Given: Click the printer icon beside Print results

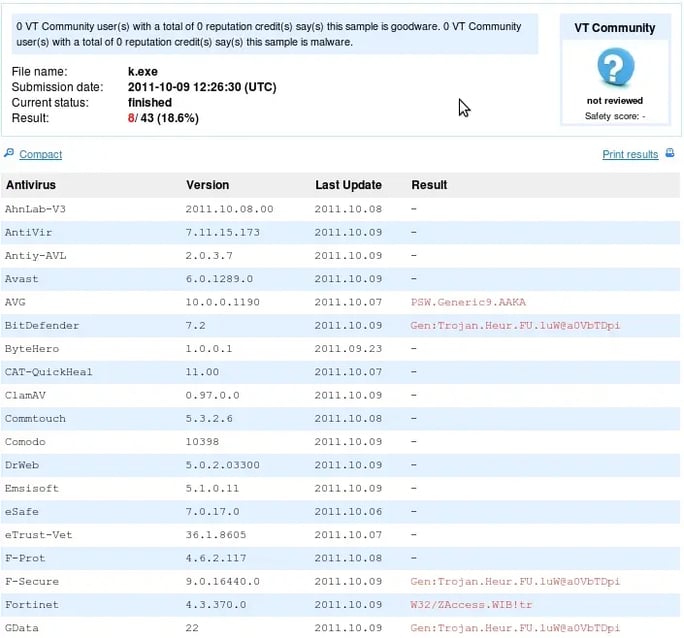Looking at the screenshot, I should (670, 153).
